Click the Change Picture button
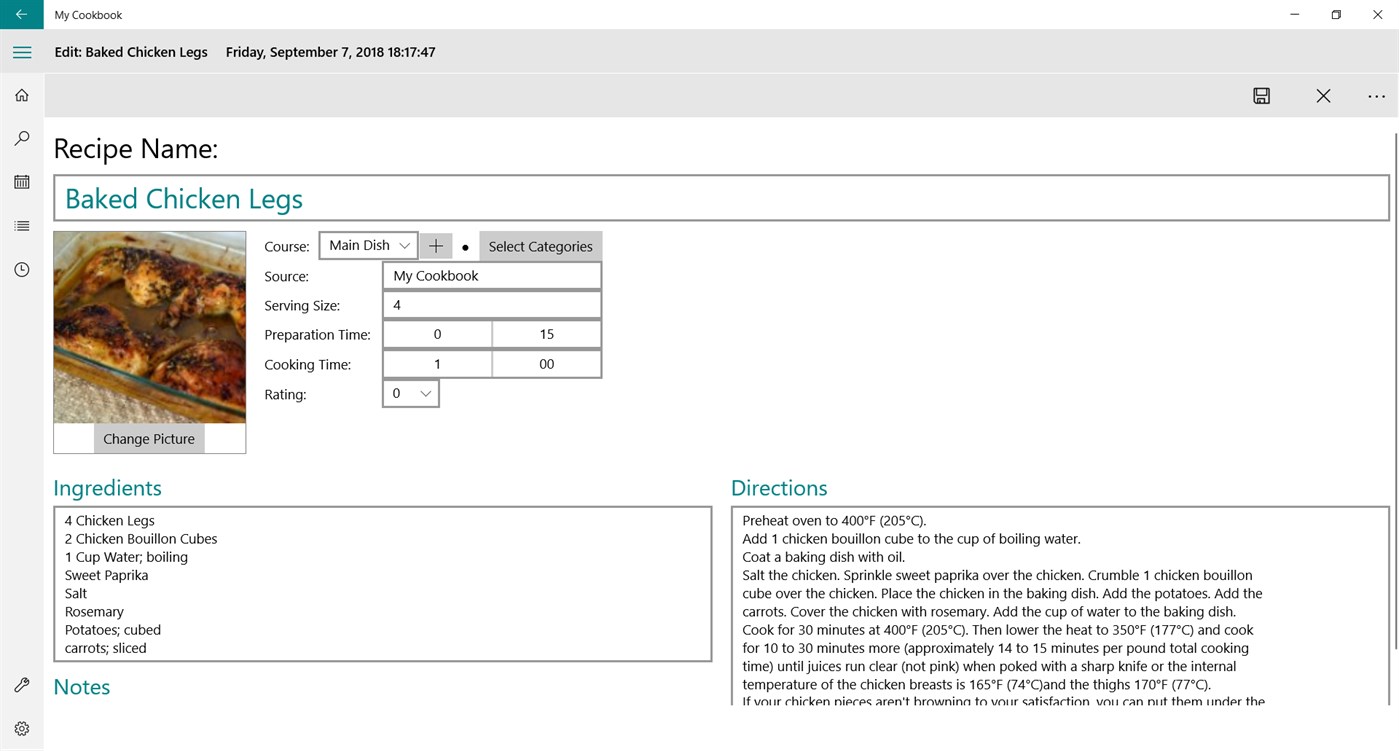This screenshot has height=751, width=1399. [x=148, y=438]
